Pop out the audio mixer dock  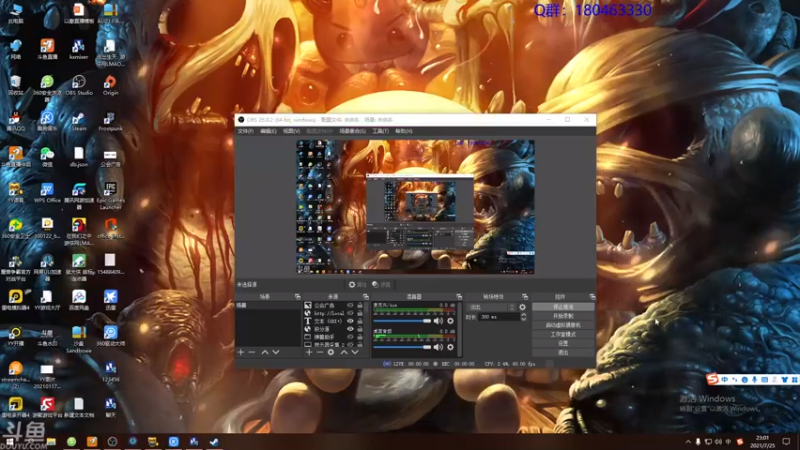click(459, 296)
